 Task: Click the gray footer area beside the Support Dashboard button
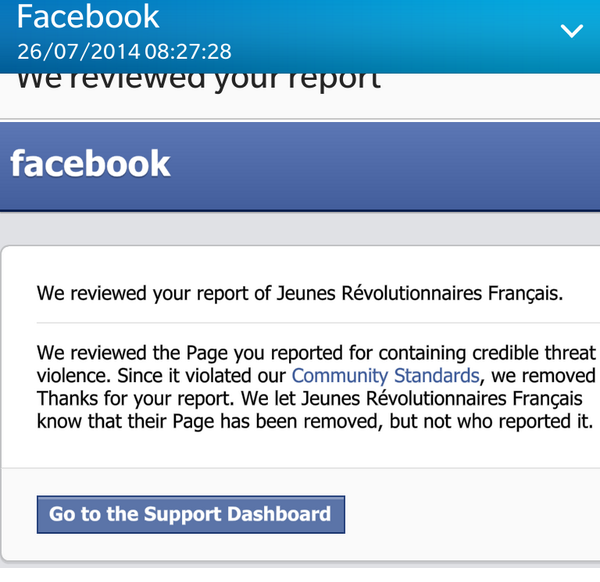(471, 514)
